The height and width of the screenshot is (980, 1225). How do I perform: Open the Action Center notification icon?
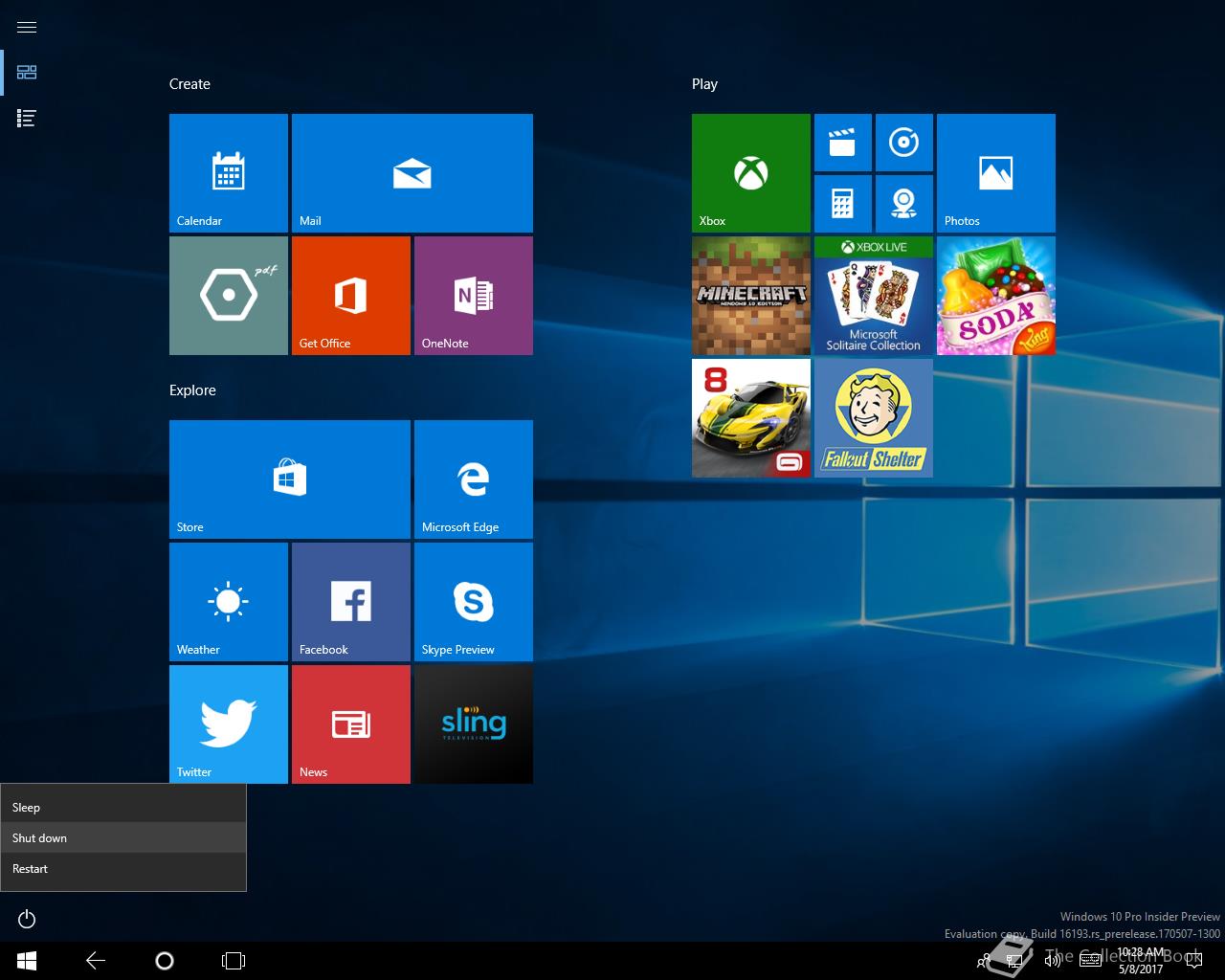coord(1193,961)
